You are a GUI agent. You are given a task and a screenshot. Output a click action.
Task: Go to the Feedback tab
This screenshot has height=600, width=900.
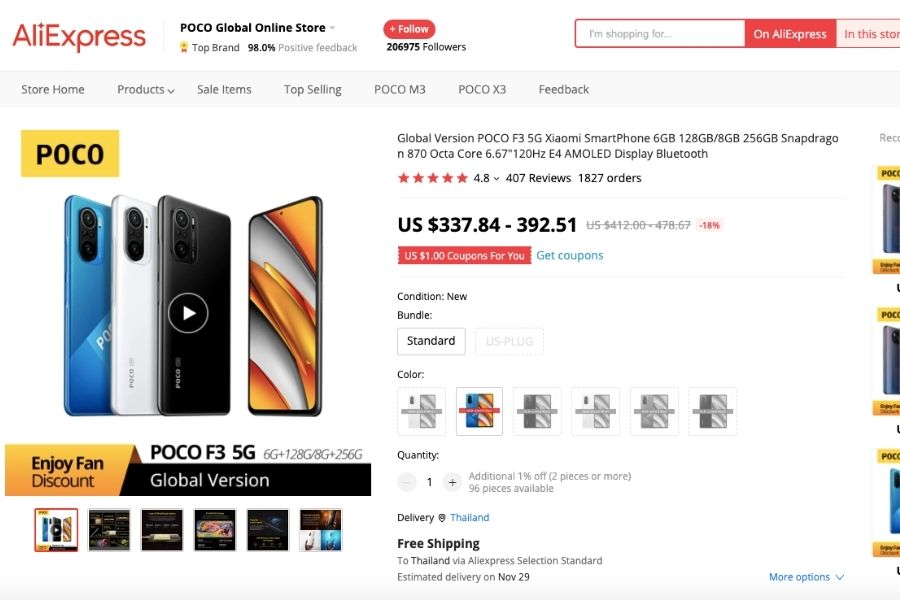564,89
